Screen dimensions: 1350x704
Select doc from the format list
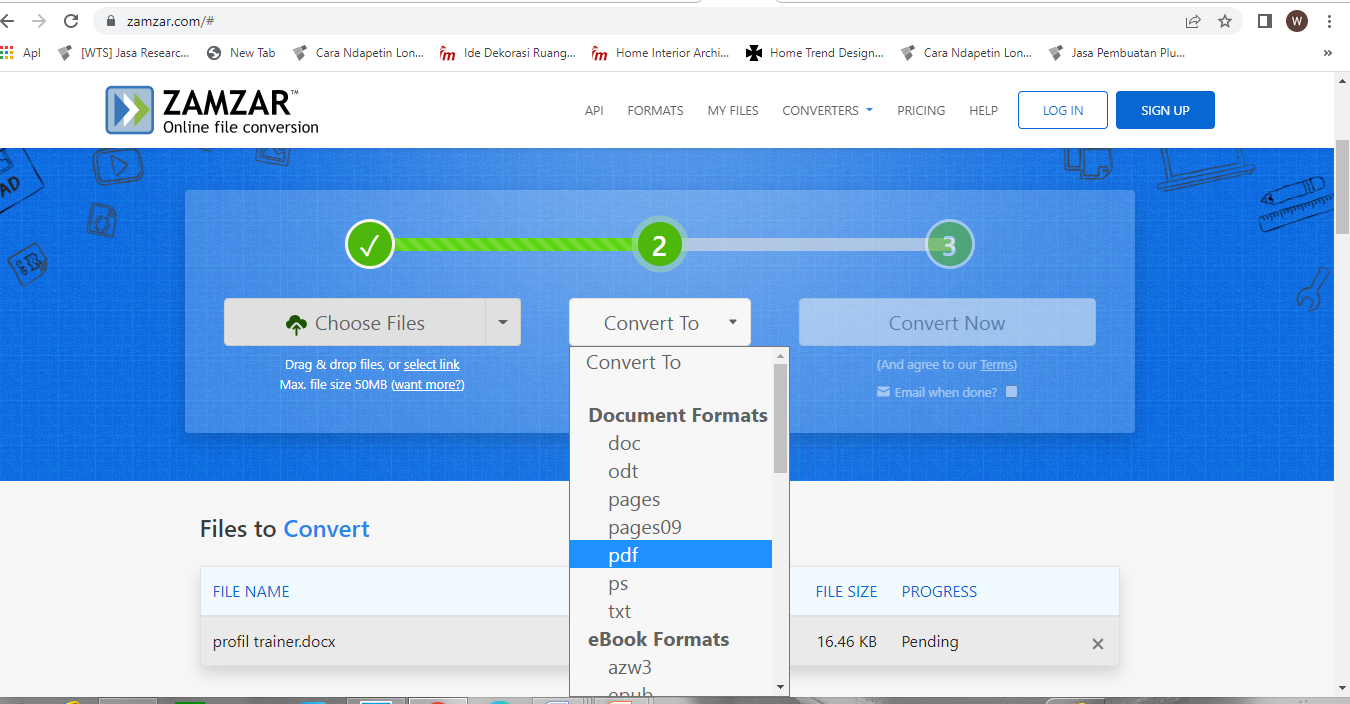[670, 443]
